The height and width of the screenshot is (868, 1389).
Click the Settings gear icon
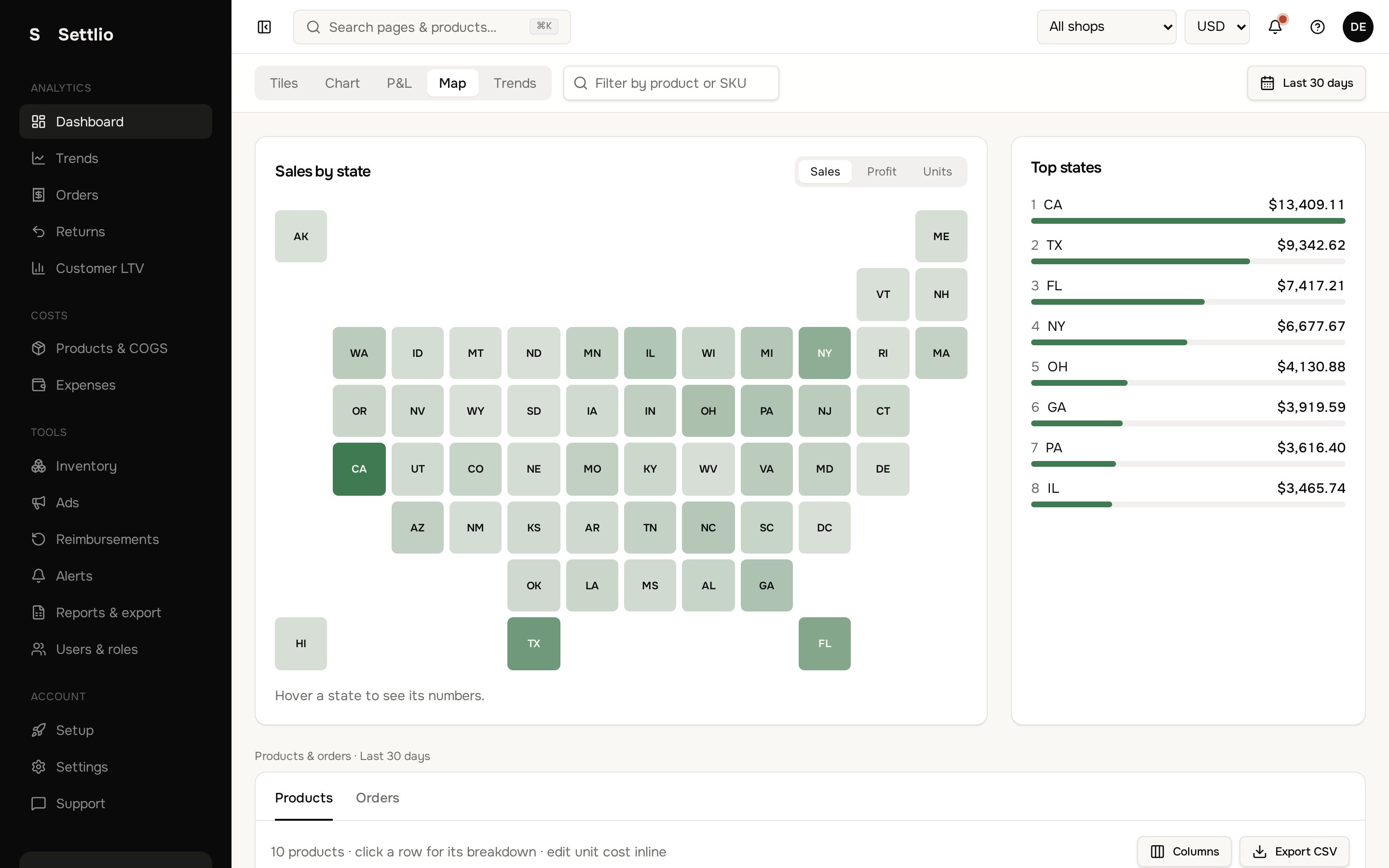39,767
